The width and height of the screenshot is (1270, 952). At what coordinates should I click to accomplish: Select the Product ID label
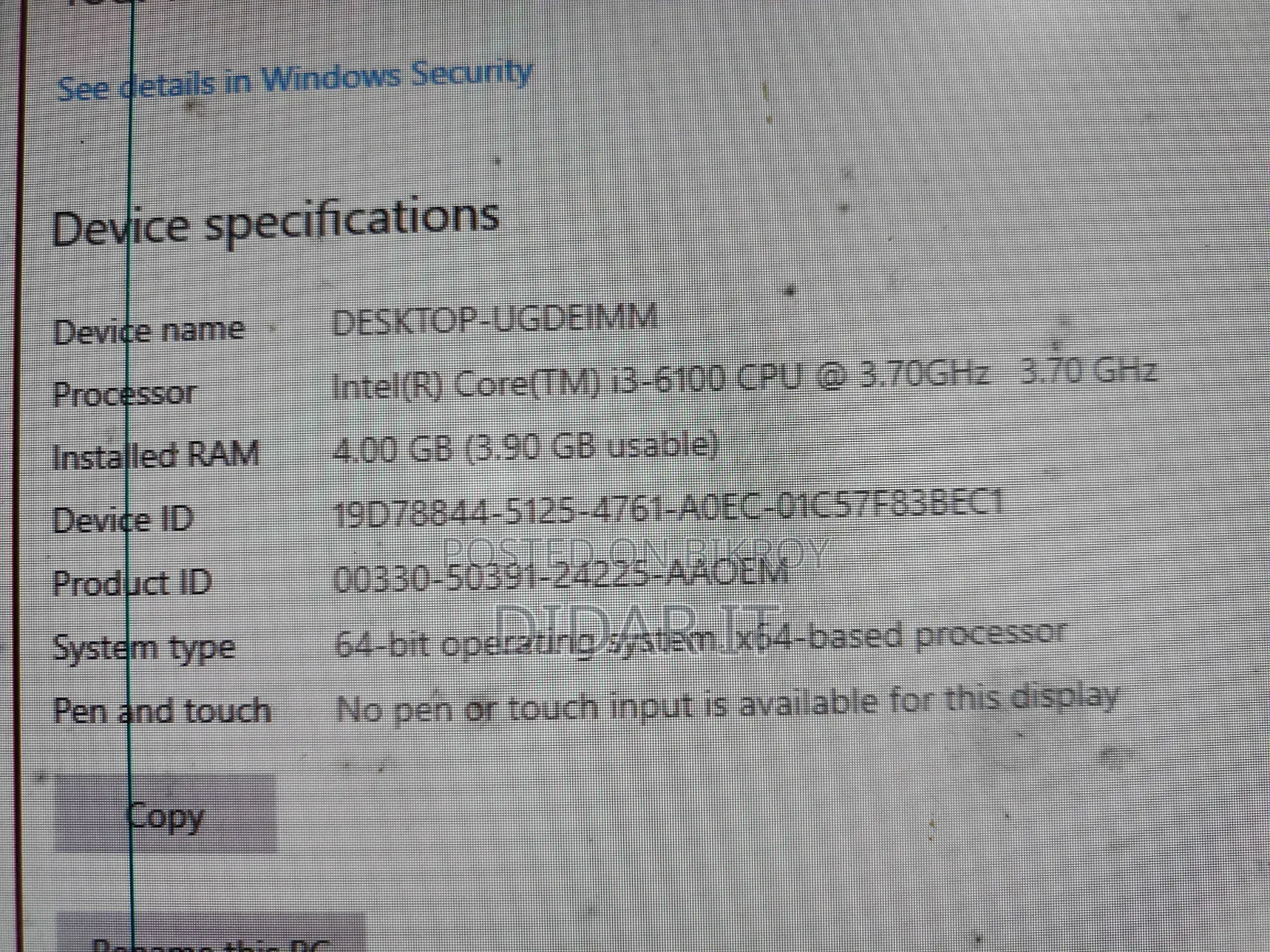132,583
